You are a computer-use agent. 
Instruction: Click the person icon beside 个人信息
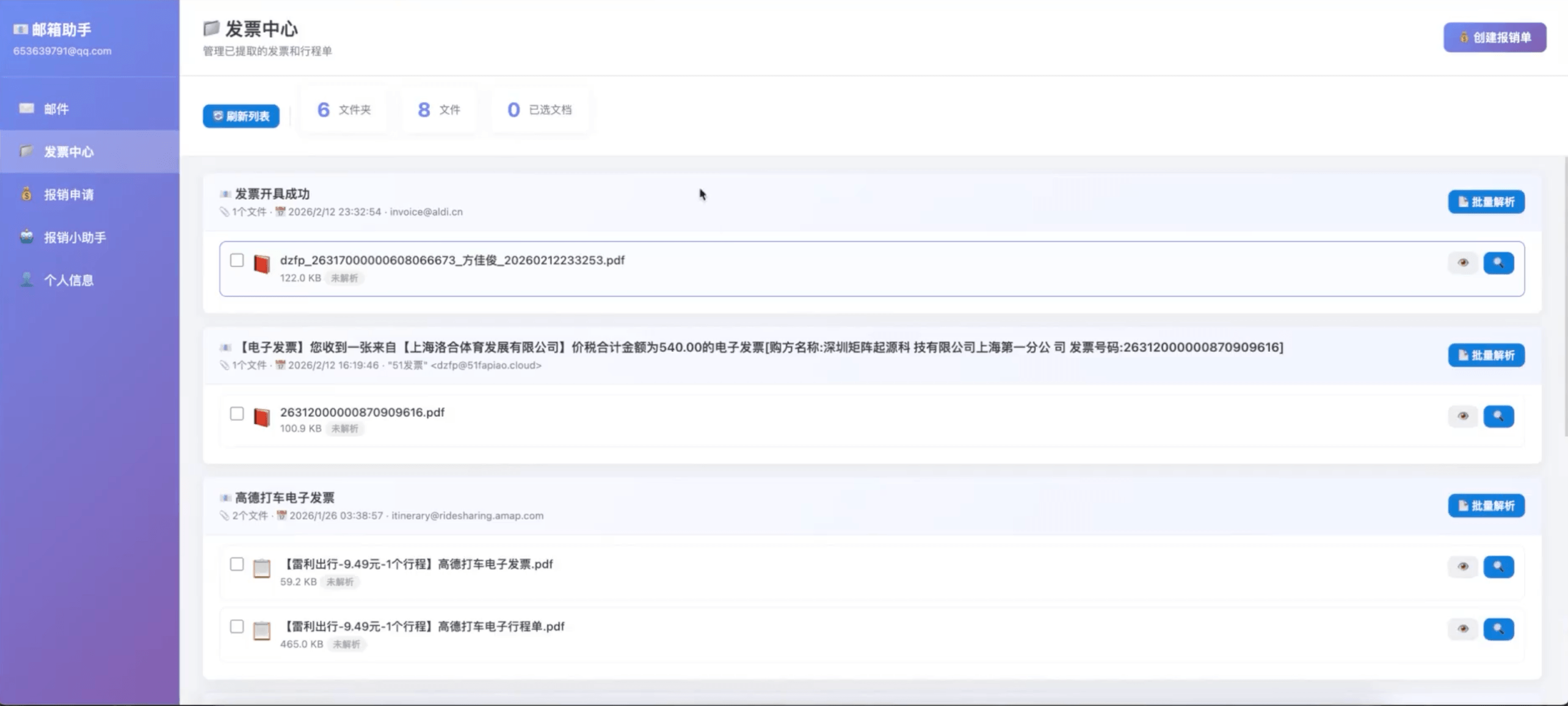tap(26, 279)
